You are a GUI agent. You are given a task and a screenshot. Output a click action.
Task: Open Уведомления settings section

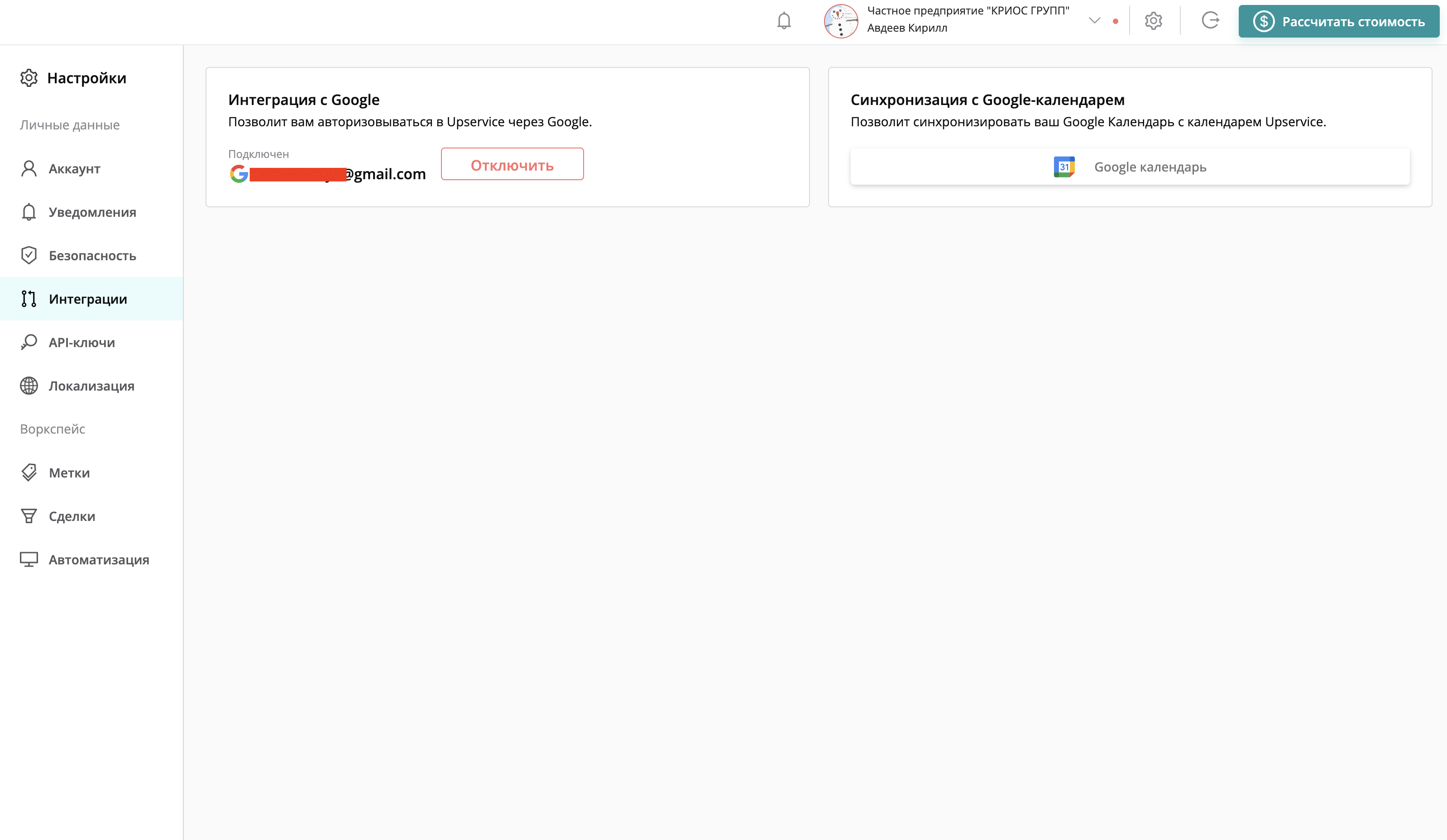(92, 212)
